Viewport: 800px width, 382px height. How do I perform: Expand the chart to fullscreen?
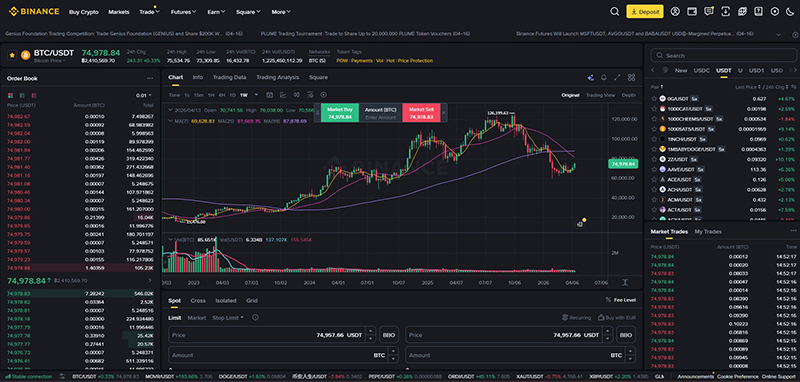click(x=617, y=78)
